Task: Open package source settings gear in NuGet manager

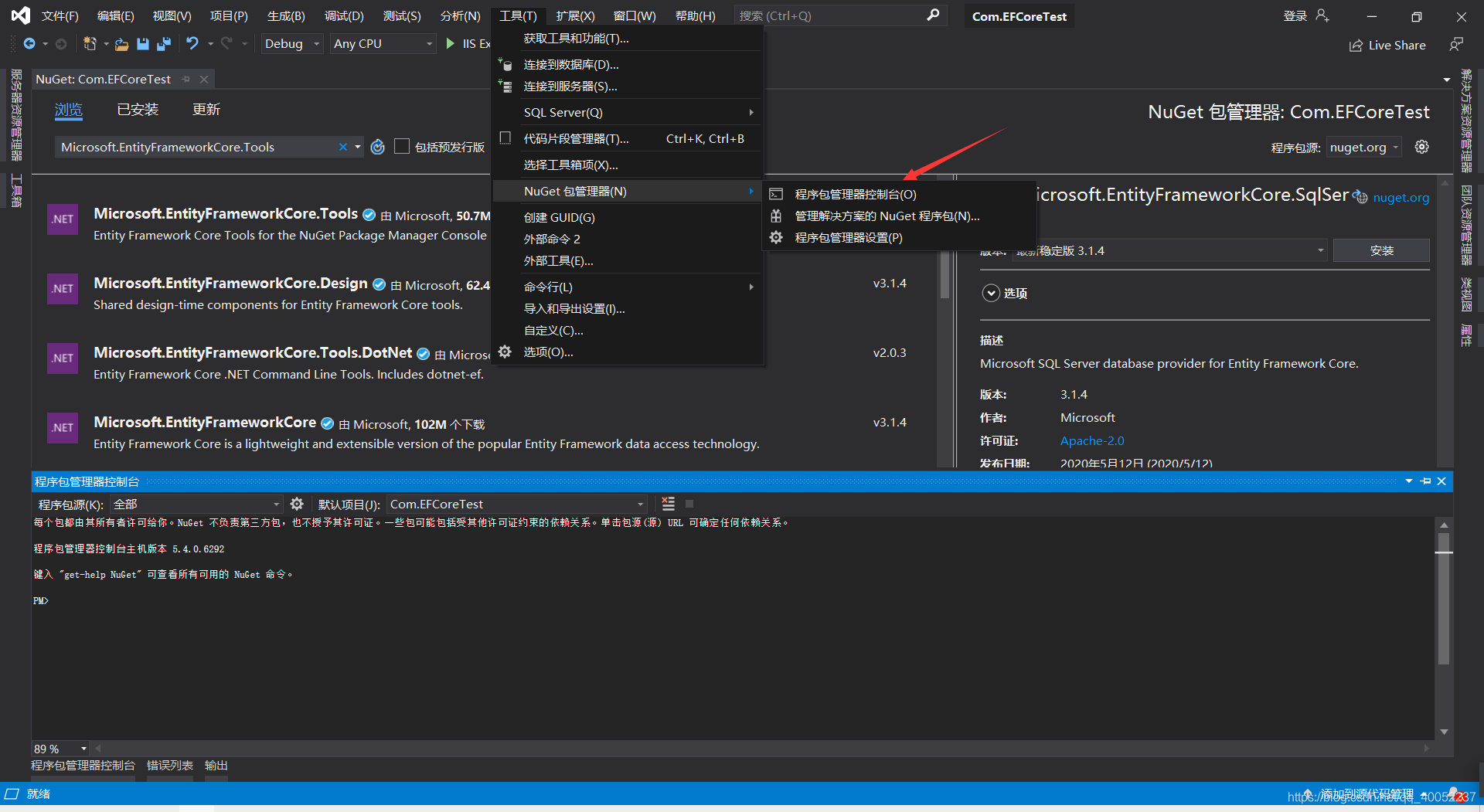Action: [x=1421, y=147]
